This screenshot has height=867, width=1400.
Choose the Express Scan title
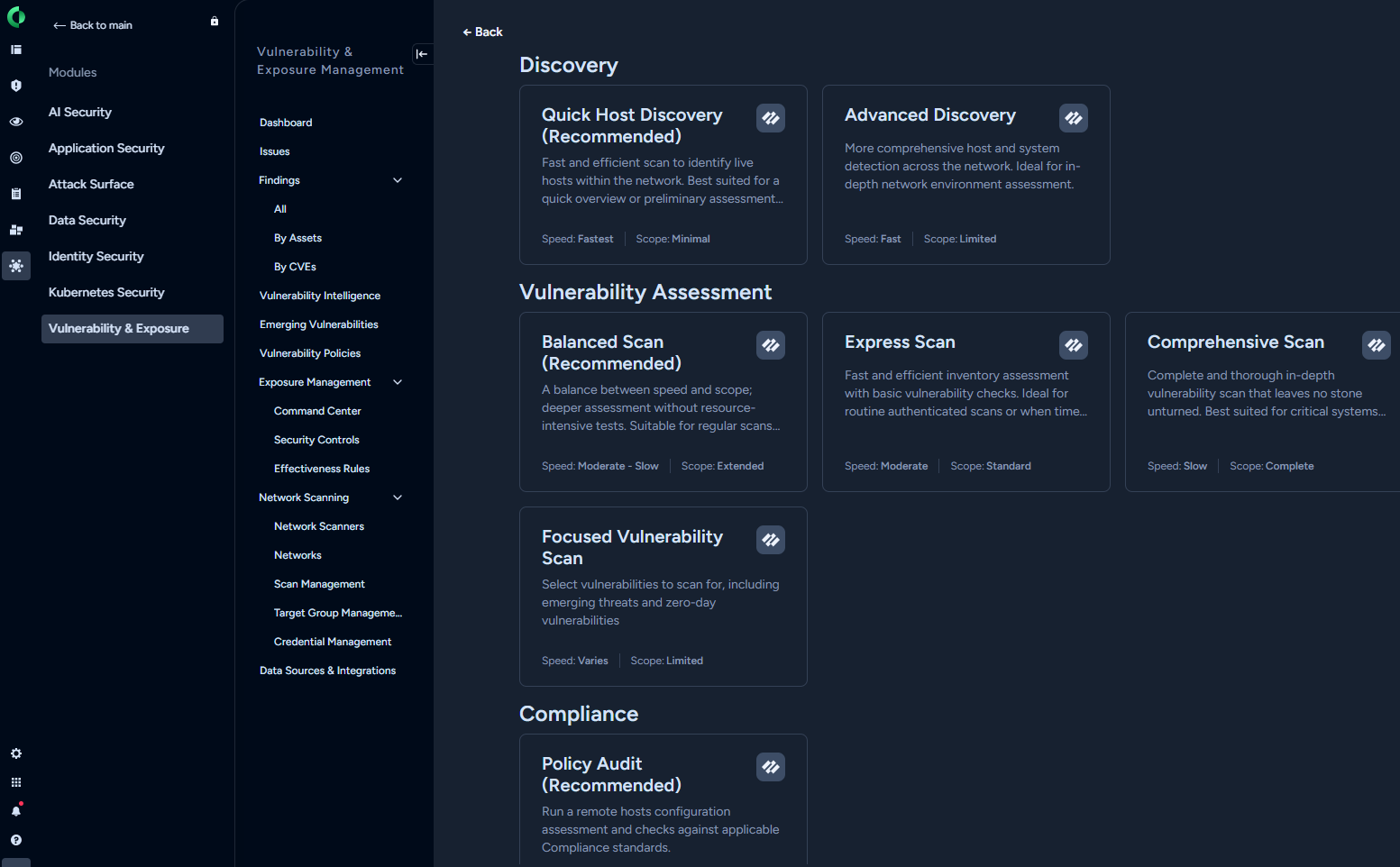900,342
